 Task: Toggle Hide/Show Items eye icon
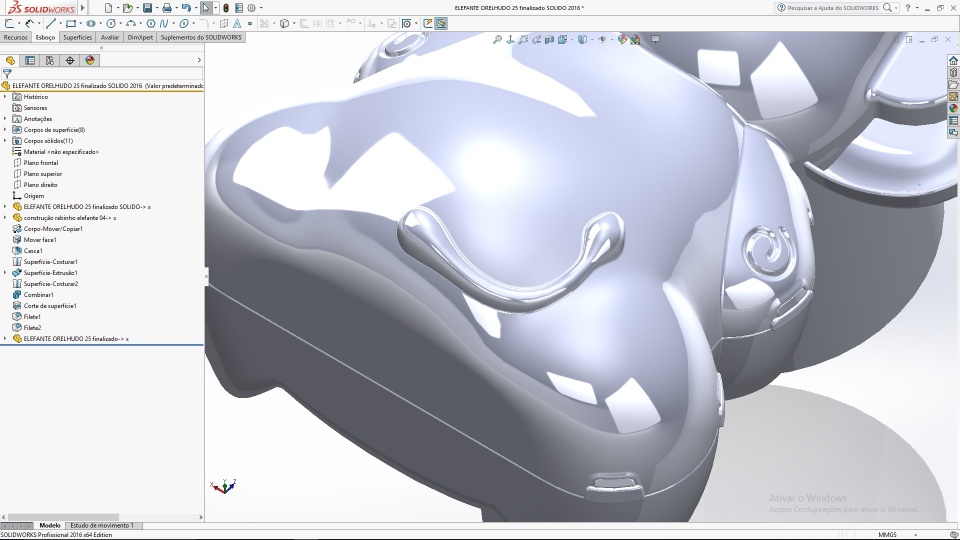tap(602, 39)
